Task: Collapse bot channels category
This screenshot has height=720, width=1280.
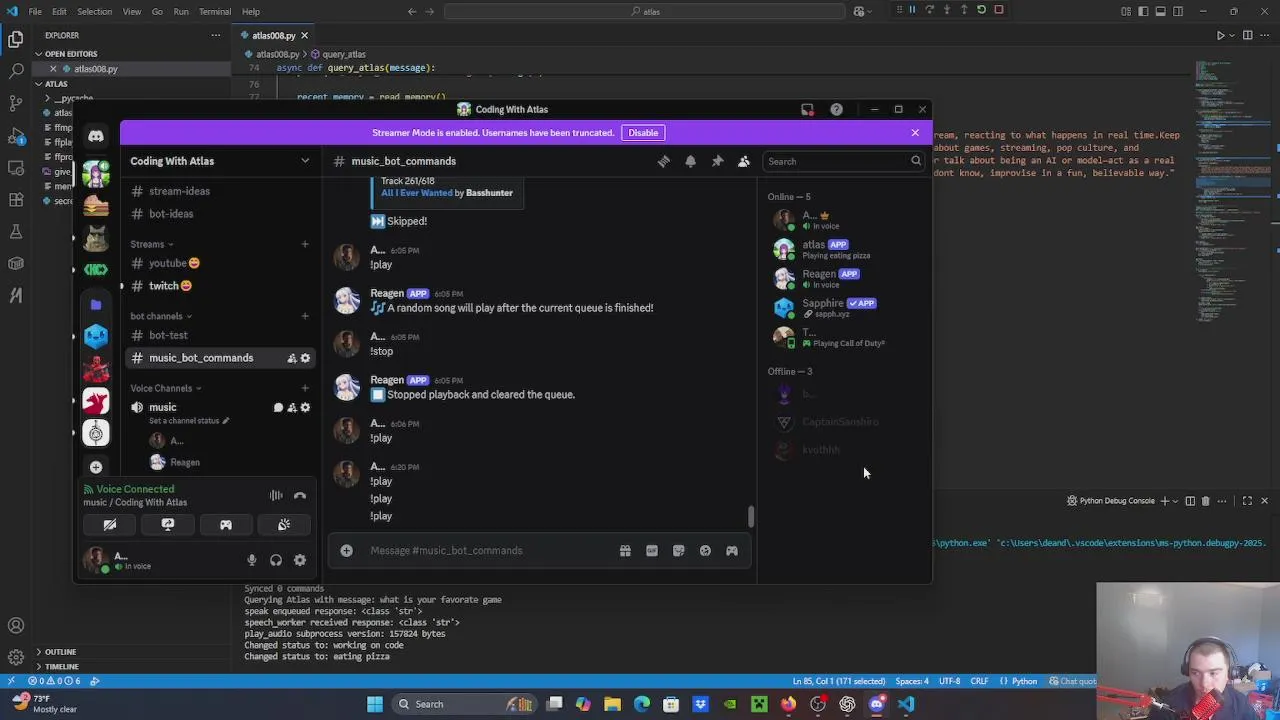Action: click(x=160, y=316)
